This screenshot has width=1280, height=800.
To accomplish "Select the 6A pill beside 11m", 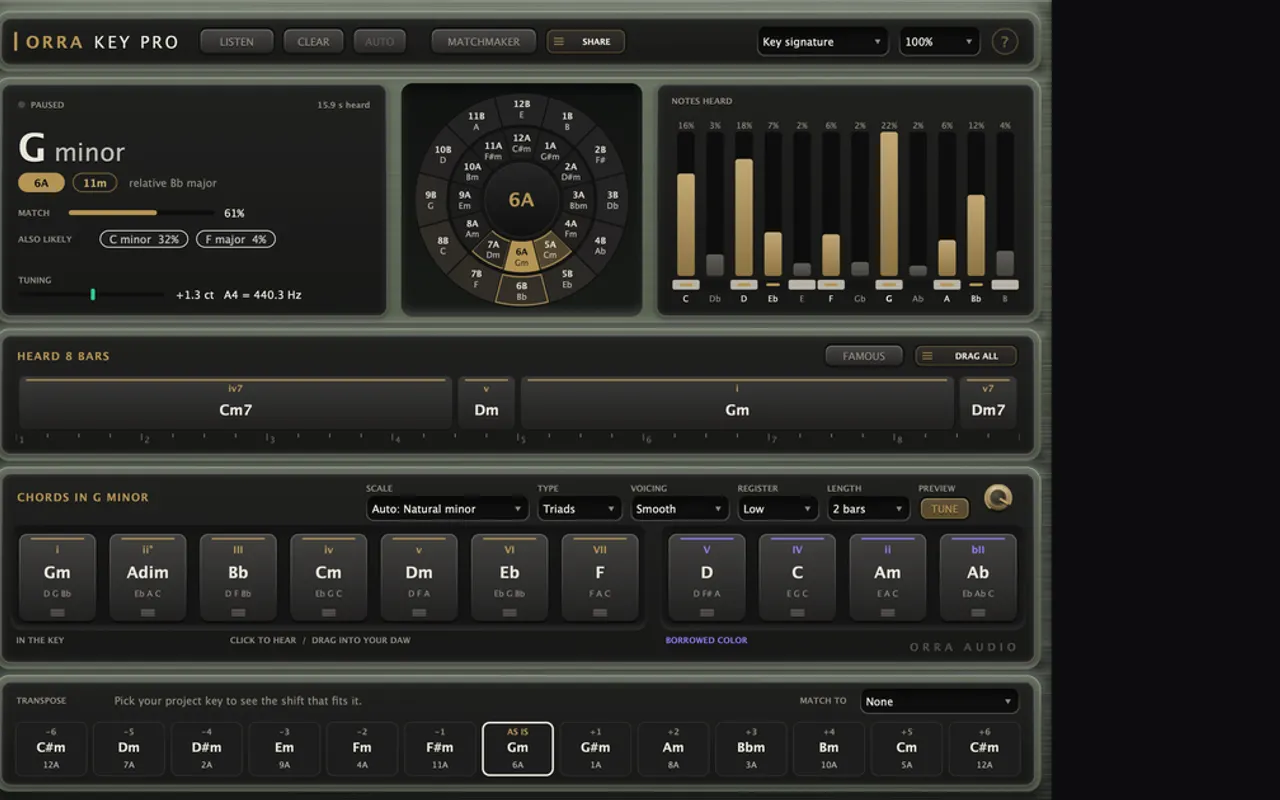I will (x=41, y=183).
